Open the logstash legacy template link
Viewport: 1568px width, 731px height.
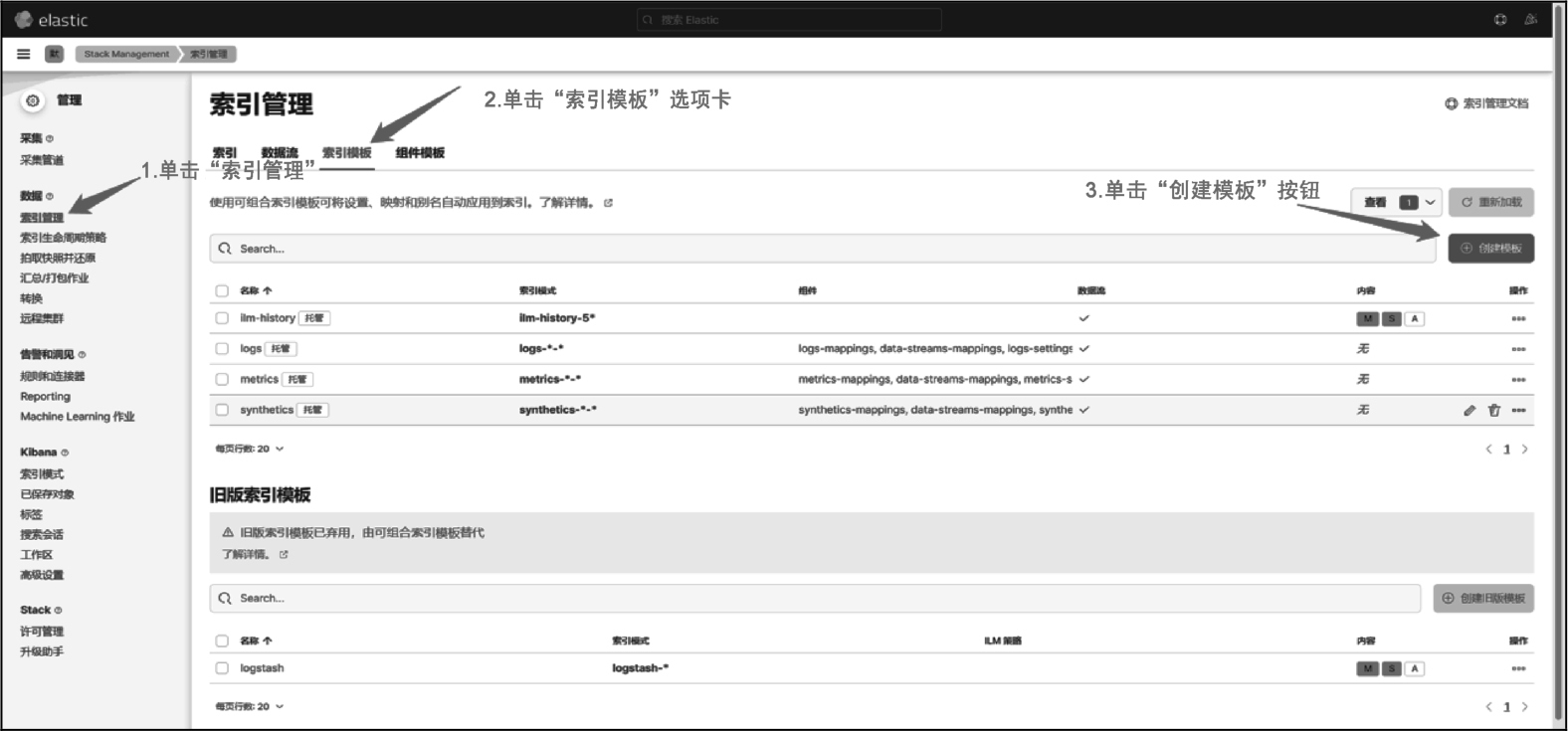(262, 668)
